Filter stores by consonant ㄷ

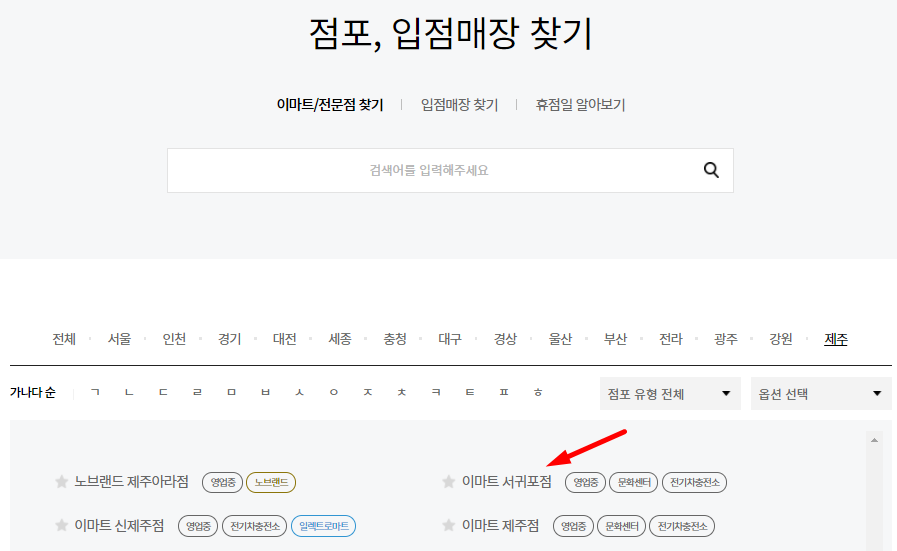pyautogui.click(x=163, y=393)
